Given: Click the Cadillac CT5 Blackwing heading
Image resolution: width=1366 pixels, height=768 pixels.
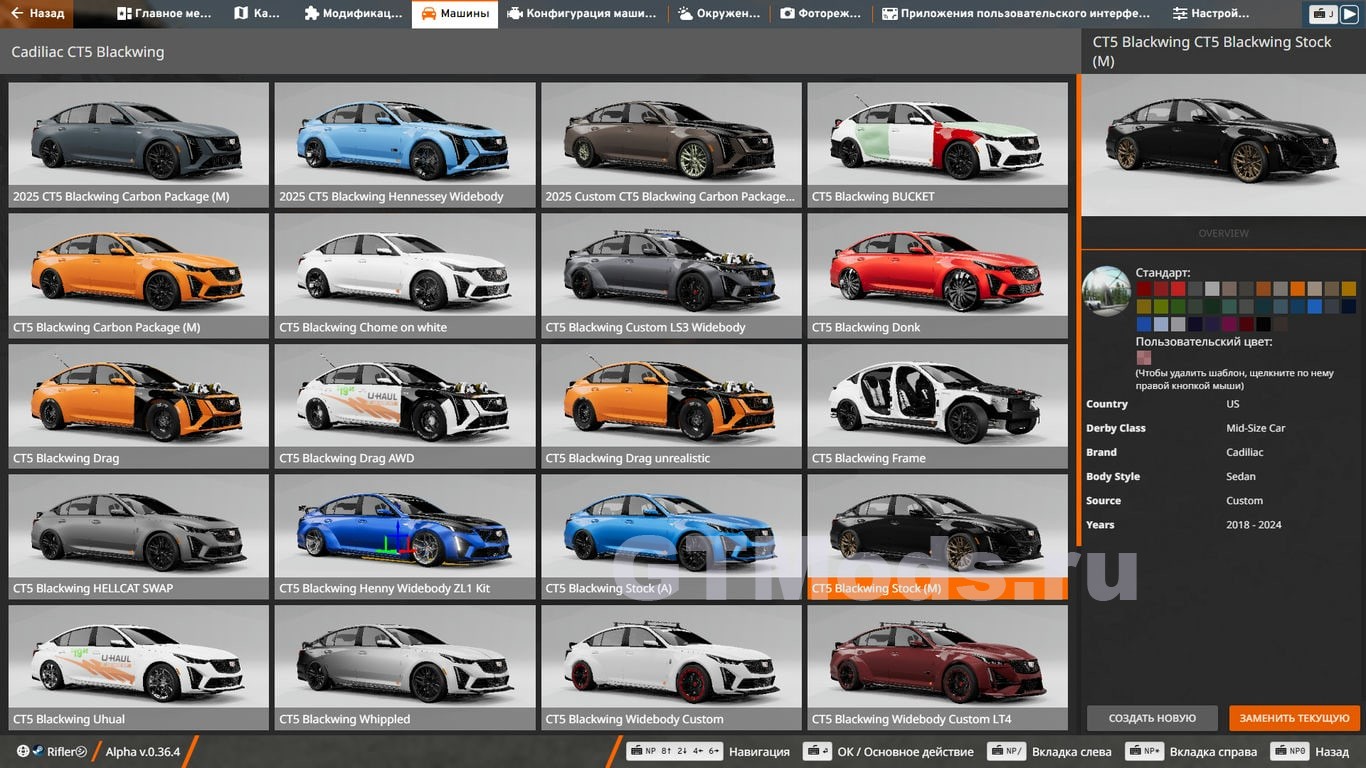Looking at the screenshot, I should [88, 52].
